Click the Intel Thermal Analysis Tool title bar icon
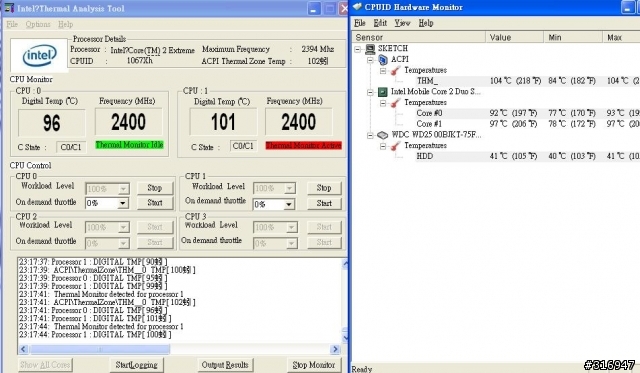Image resolution: width=640 pixels, height=373 pixels. pyautogui.click(x=8, y=8)
